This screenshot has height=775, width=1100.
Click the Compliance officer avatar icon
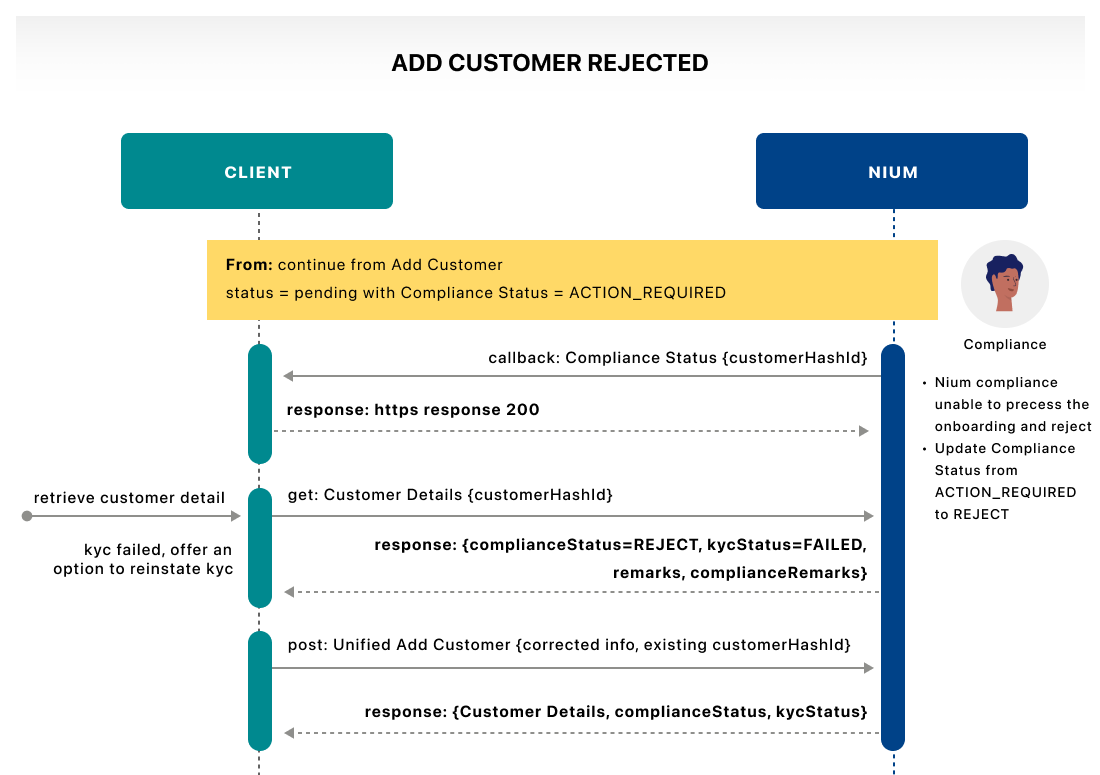click(1005, 284)
